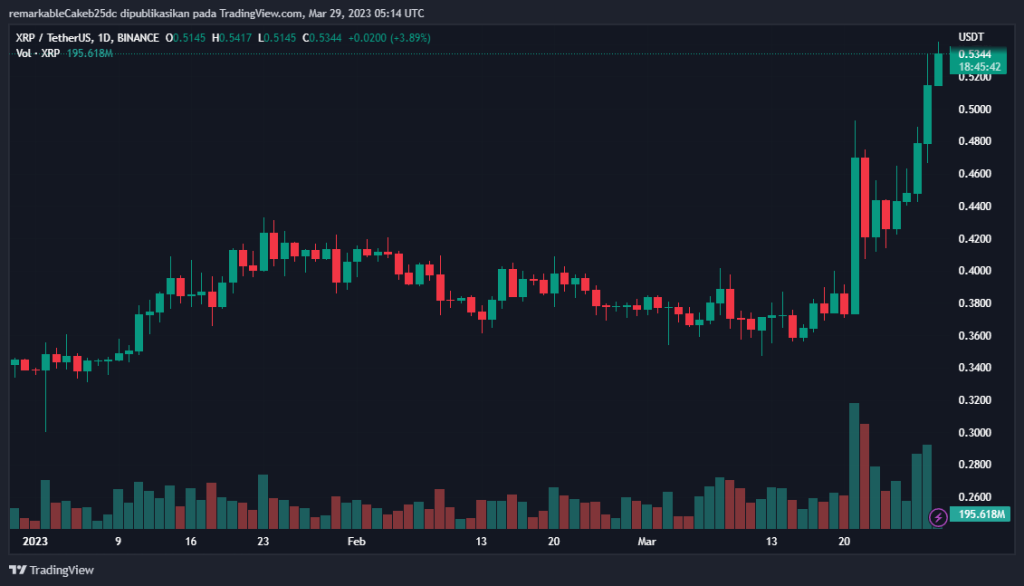Click the Feb date on time axis
Viewport: 1024px width, 586px height.
356,541
